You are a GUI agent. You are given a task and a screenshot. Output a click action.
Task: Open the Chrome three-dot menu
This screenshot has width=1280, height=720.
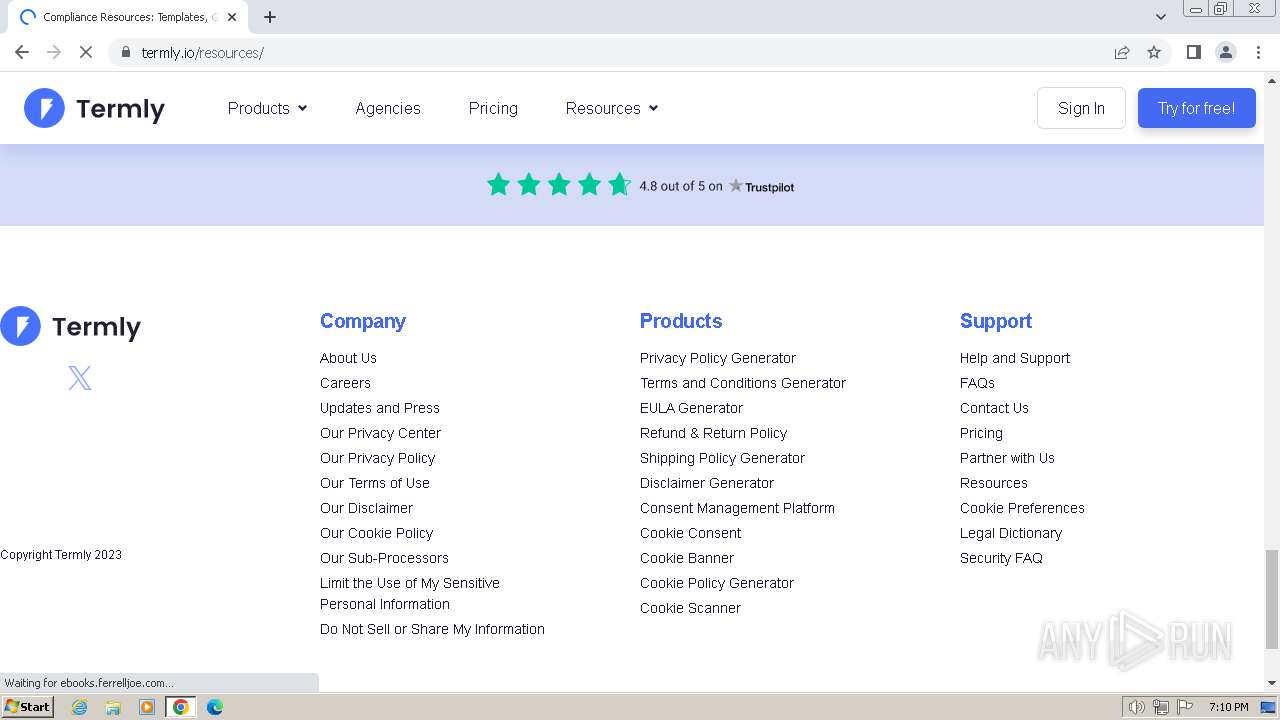pyautogui.click(x=1258, y=52)
